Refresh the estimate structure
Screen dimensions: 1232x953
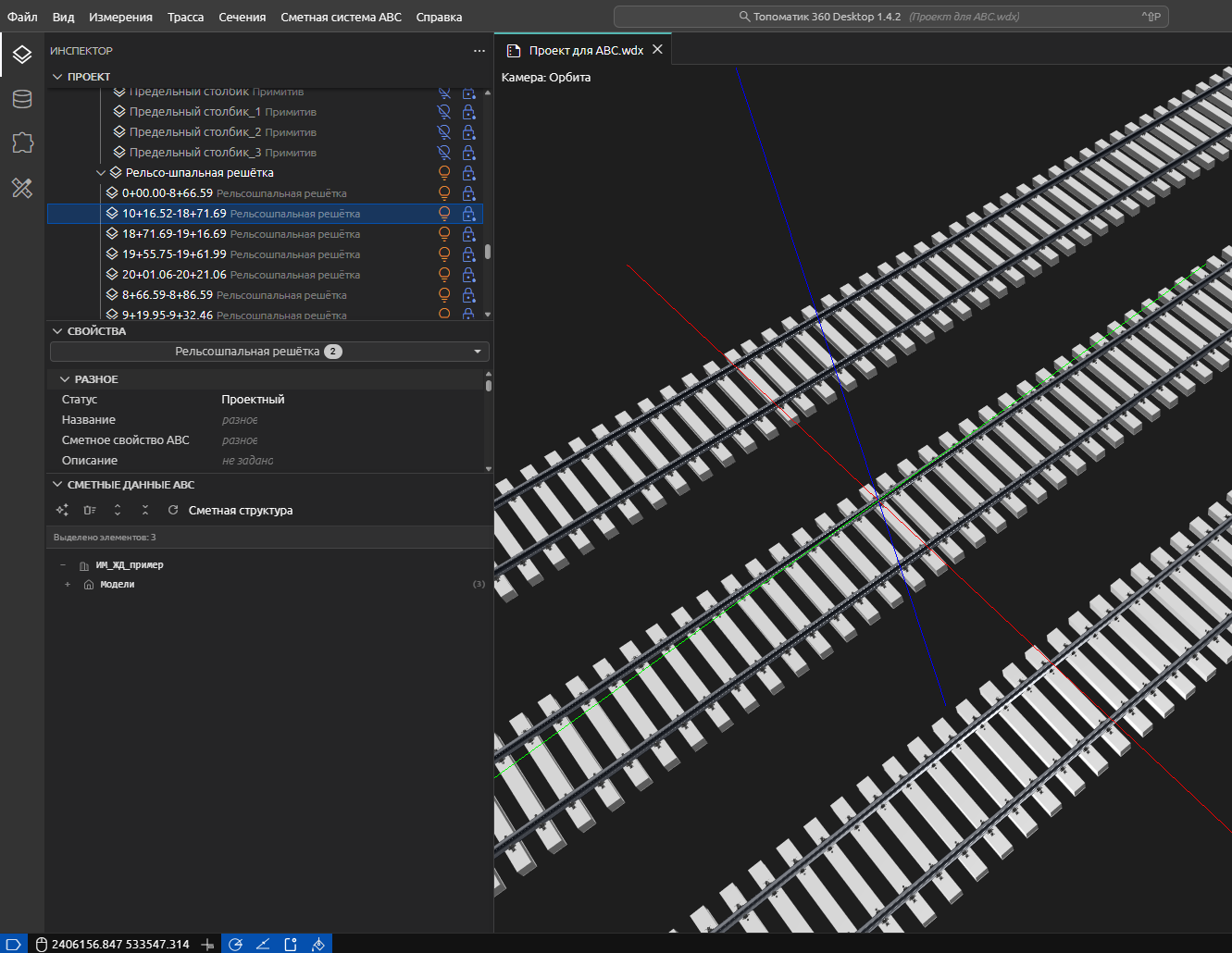point(173,510)
